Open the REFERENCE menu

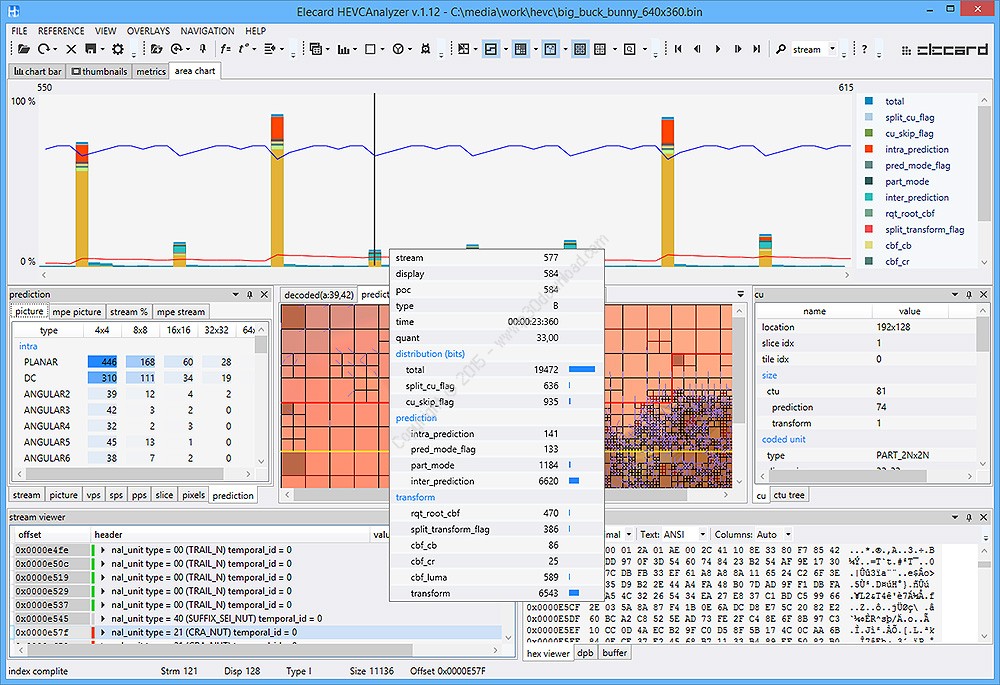click(x=61, y=31)
